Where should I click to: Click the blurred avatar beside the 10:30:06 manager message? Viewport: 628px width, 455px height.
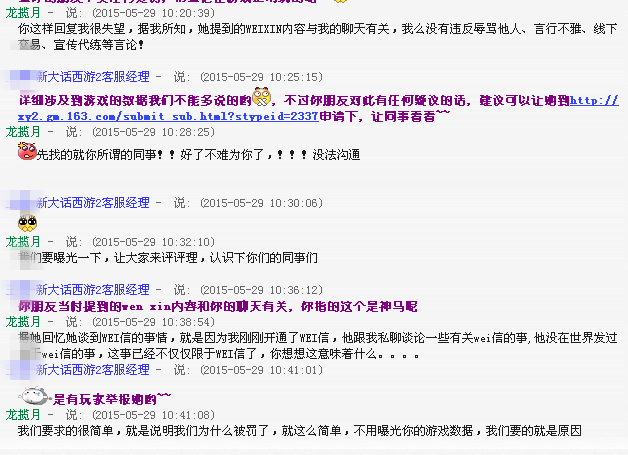click(20, 202)
